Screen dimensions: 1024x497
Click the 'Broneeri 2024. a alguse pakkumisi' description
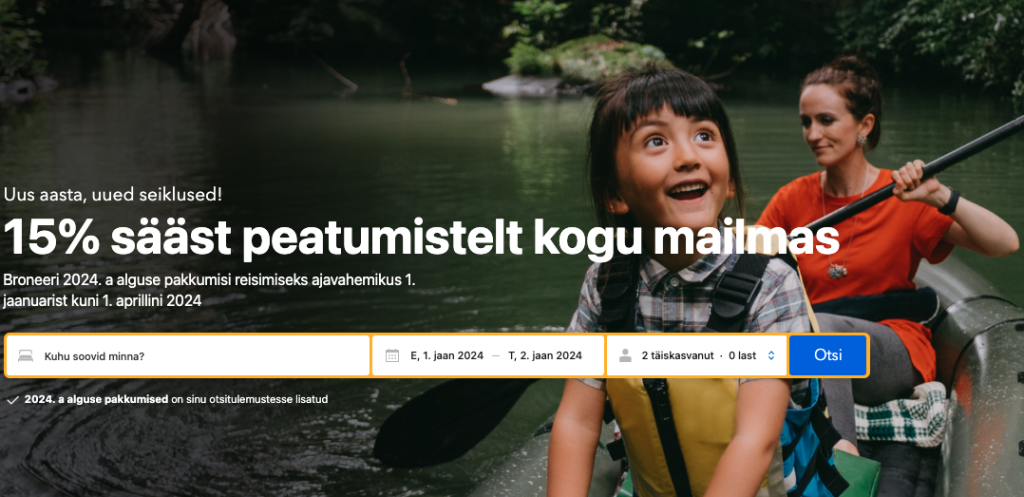[x=209, y=291]
